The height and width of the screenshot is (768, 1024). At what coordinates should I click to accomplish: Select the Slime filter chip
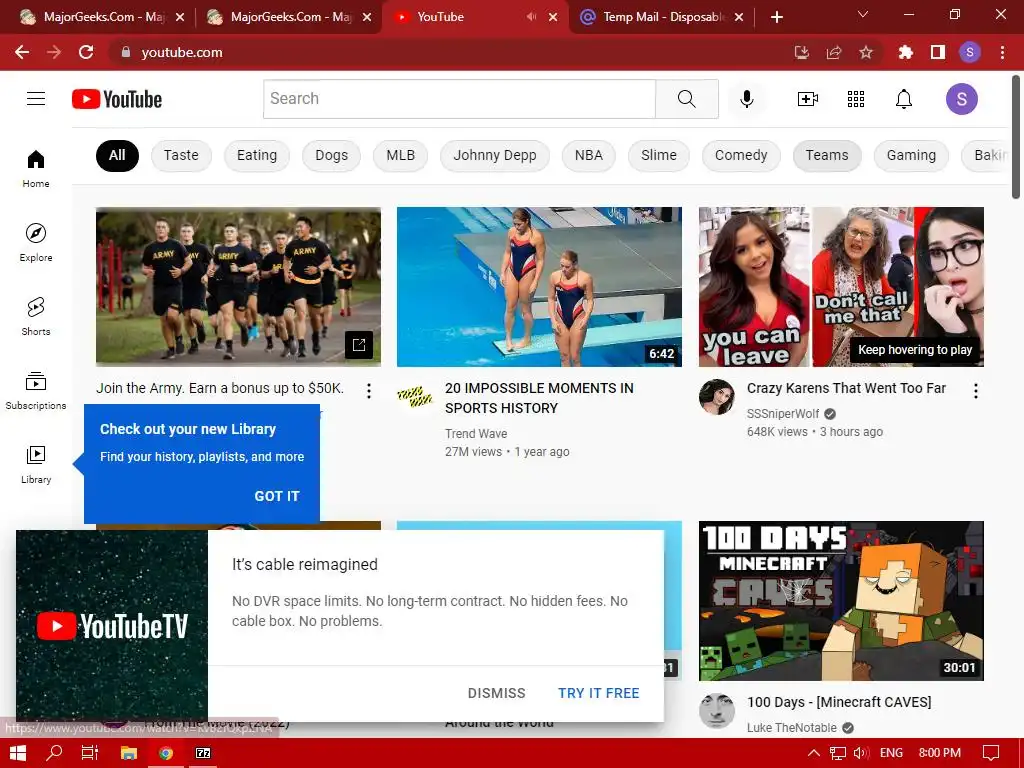click(x=658, y=155)
